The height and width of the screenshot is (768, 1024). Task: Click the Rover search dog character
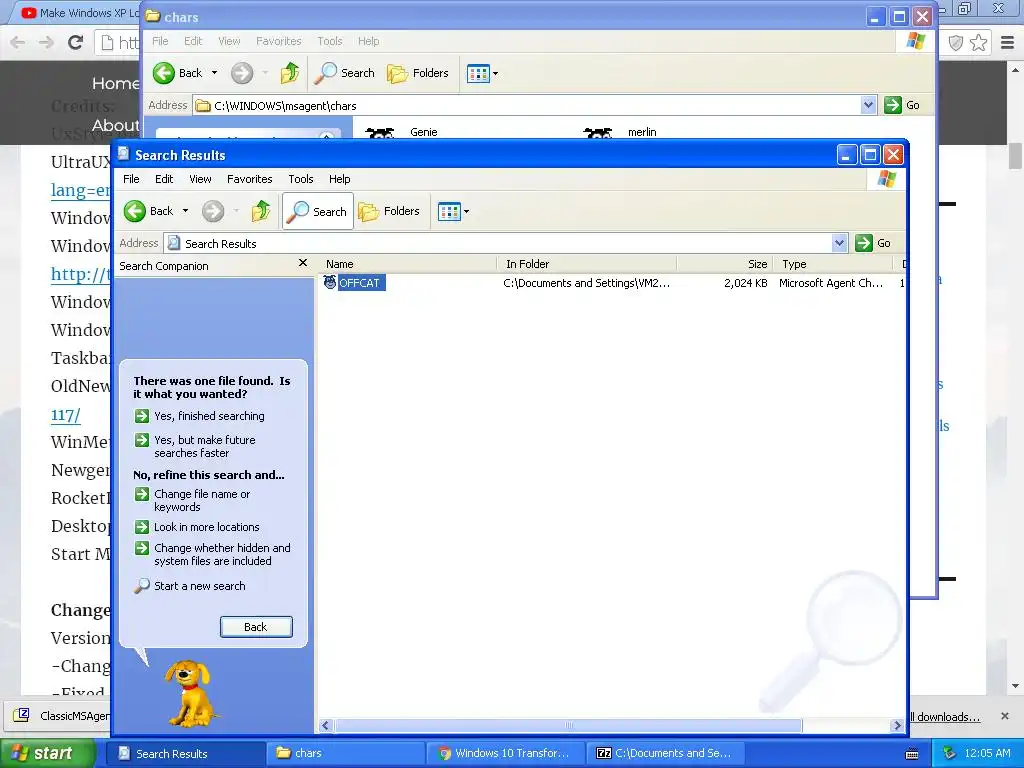[191, 692]
